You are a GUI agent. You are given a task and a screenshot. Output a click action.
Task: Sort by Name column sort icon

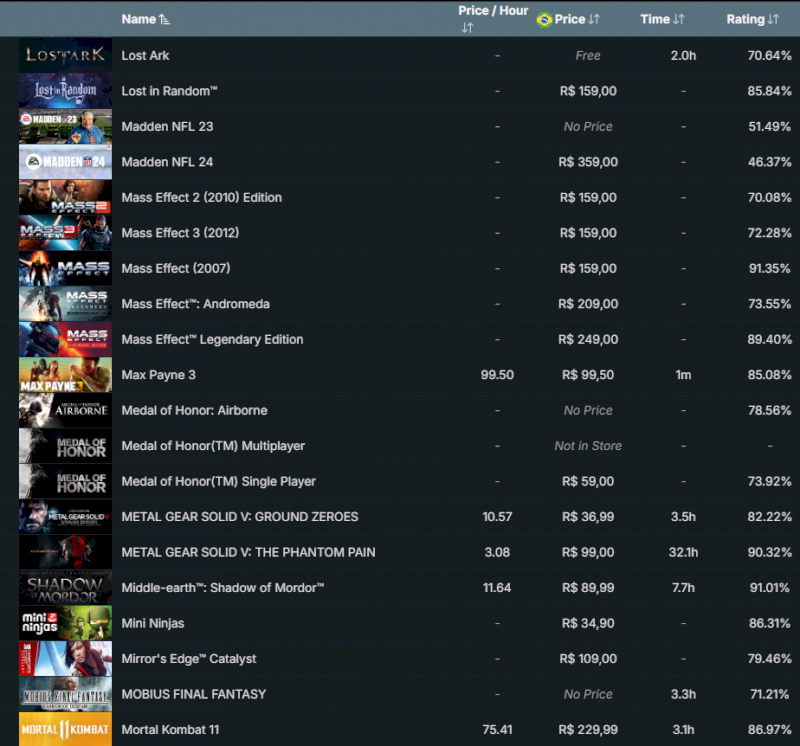click(x=165, y=19)
